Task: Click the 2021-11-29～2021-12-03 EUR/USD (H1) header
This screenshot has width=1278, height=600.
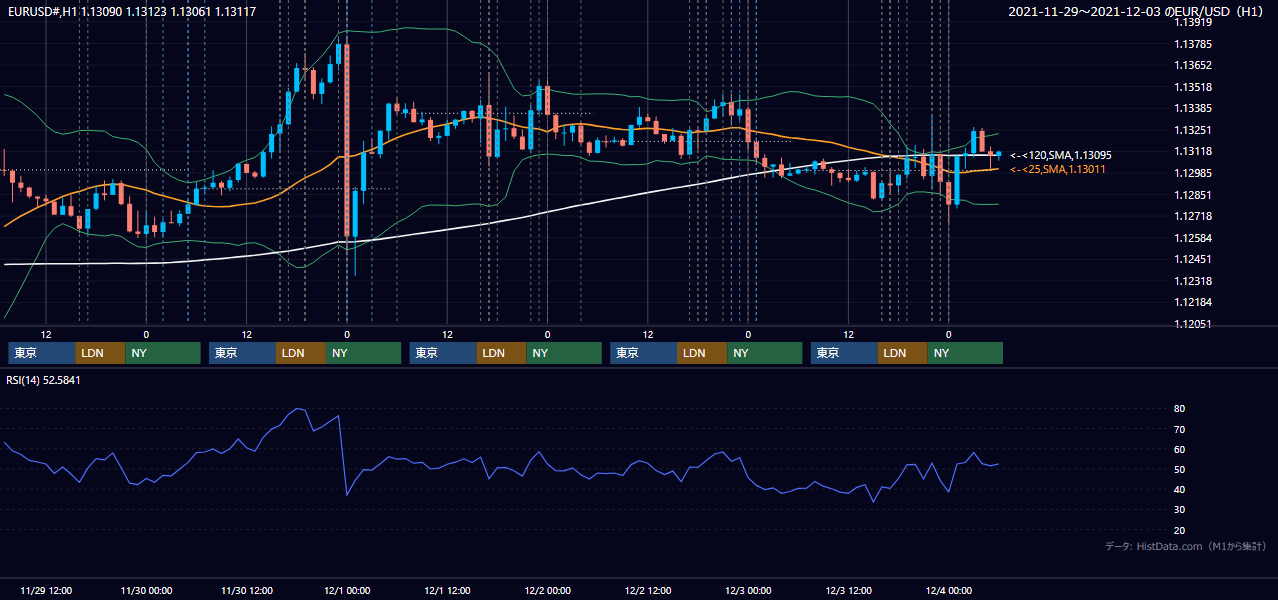Action: coord(1136,12)
